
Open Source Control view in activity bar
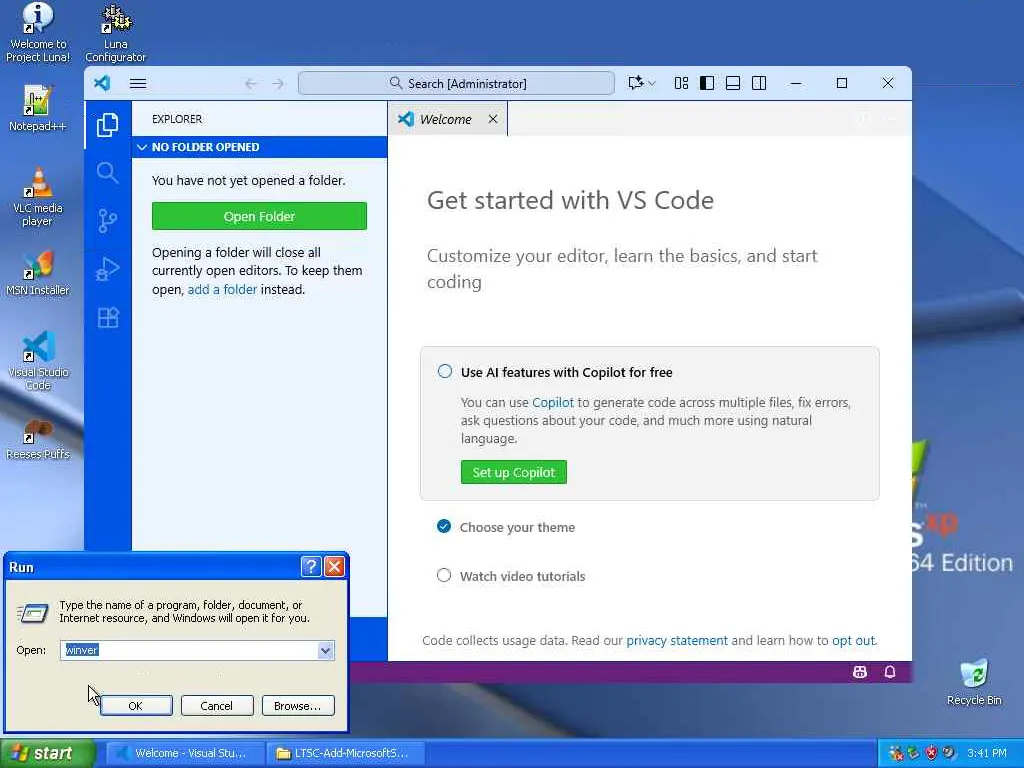coord(108,221)
